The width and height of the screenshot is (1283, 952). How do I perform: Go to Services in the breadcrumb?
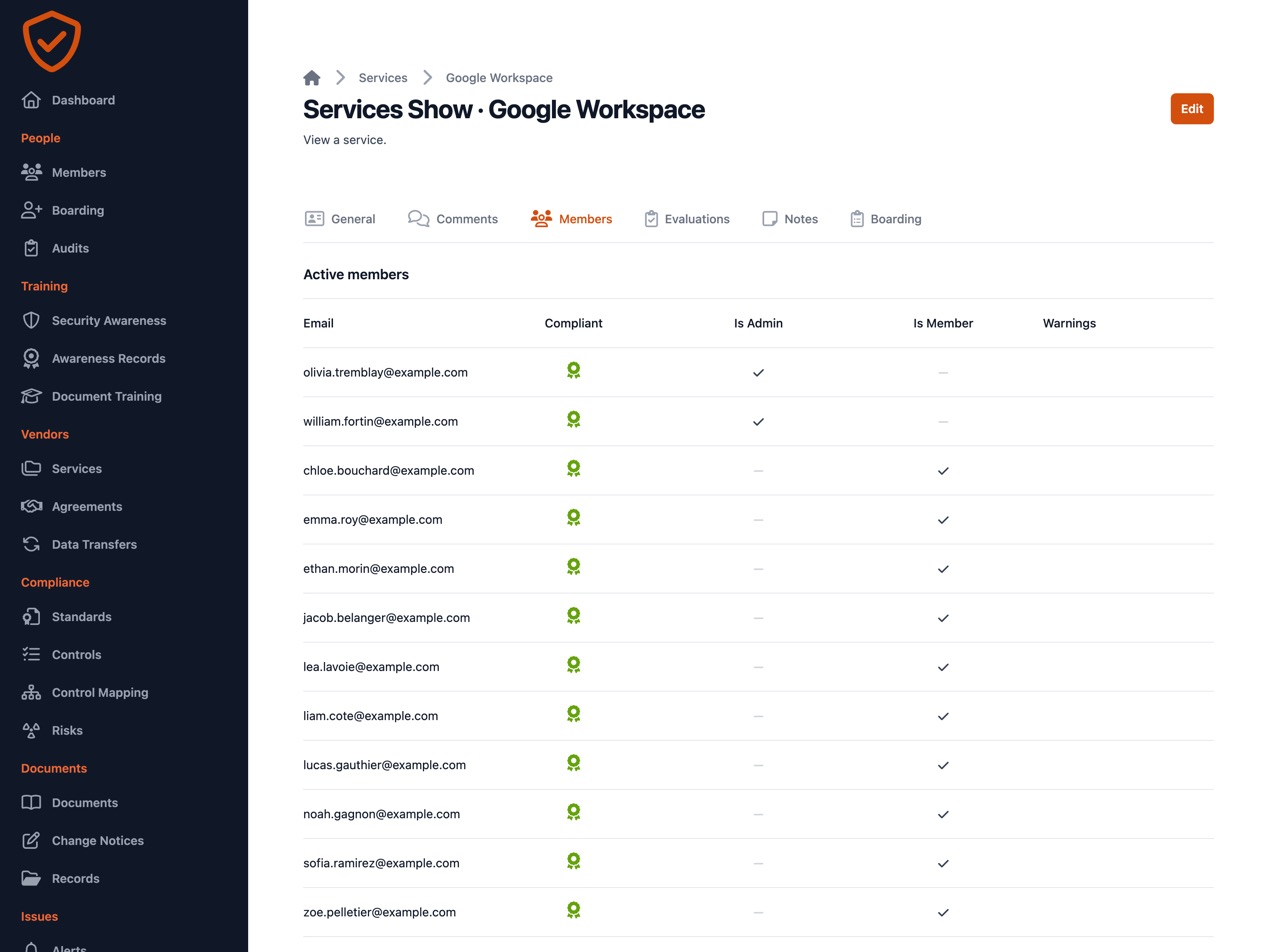[x=383, y=78]
